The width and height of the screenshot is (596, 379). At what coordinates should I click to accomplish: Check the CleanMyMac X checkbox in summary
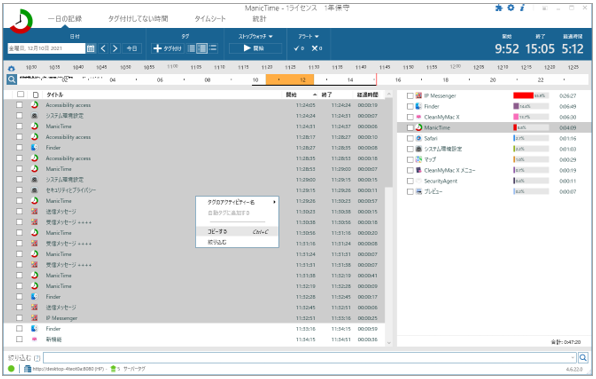[x=410, y=117]
